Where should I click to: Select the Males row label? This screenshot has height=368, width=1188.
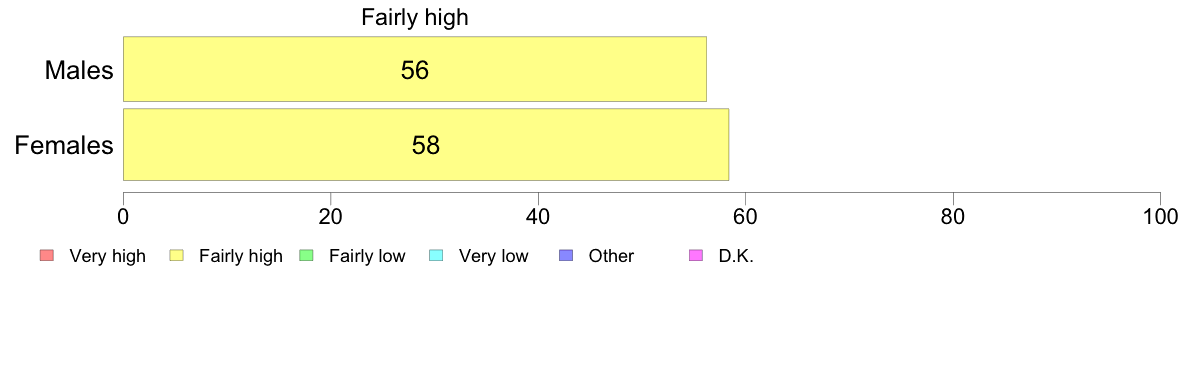(79, 70)
